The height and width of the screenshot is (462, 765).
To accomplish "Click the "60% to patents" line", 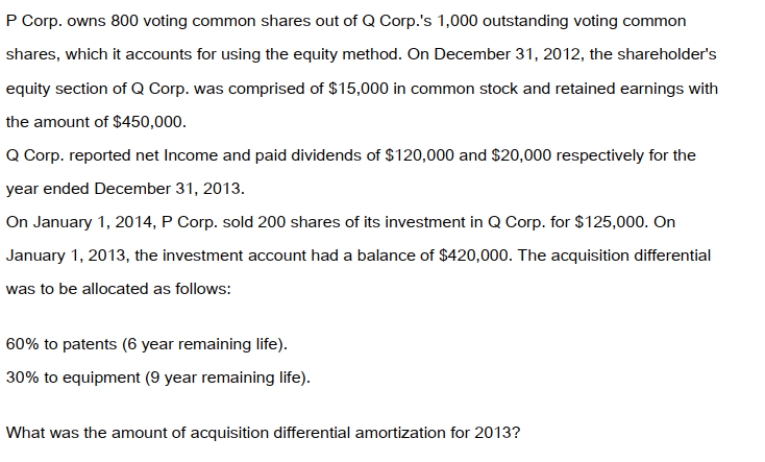I will point(61,344).
